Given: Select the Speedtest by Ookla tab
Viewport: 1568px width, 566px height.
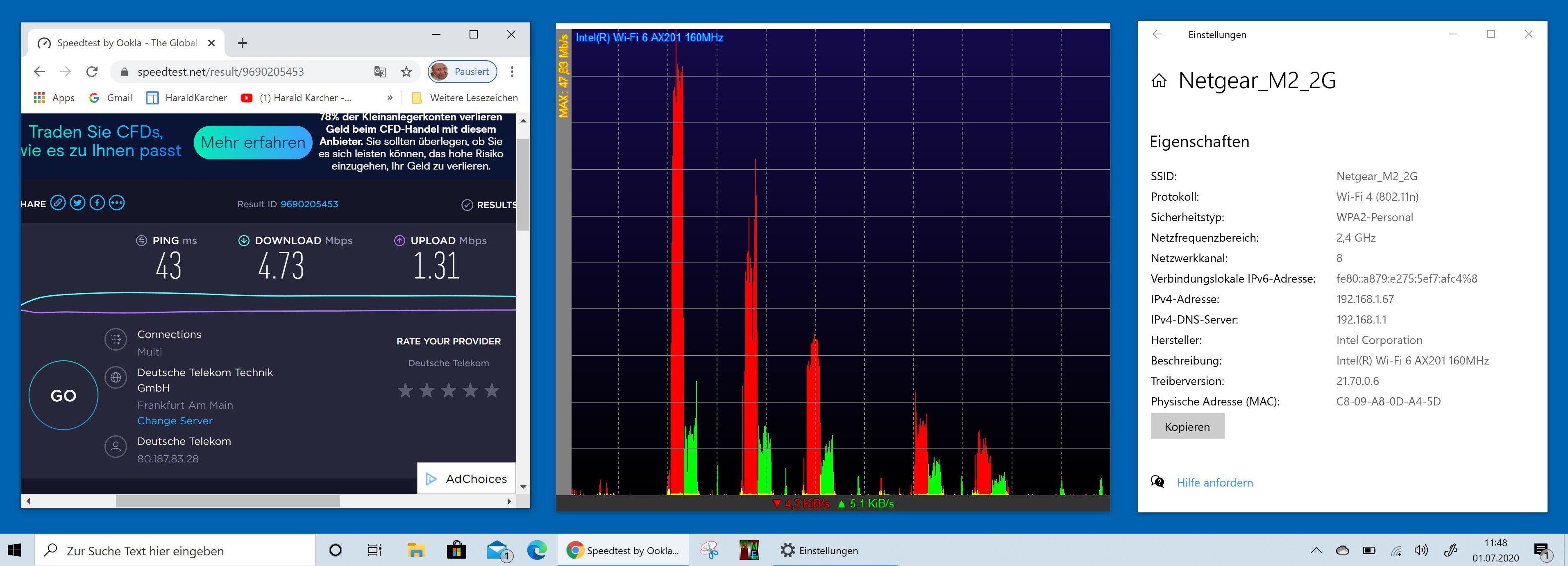Looking at the screenshot, I should tap(126, 43).
